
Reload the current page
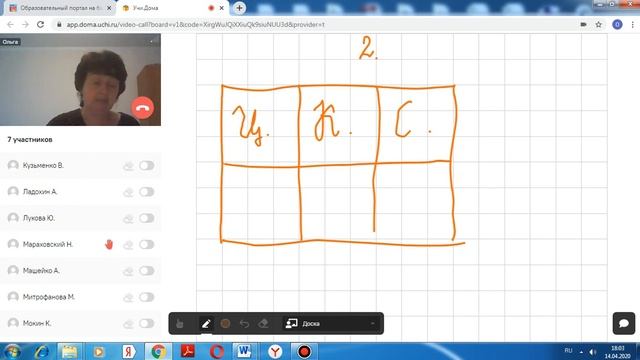(40, 24)
